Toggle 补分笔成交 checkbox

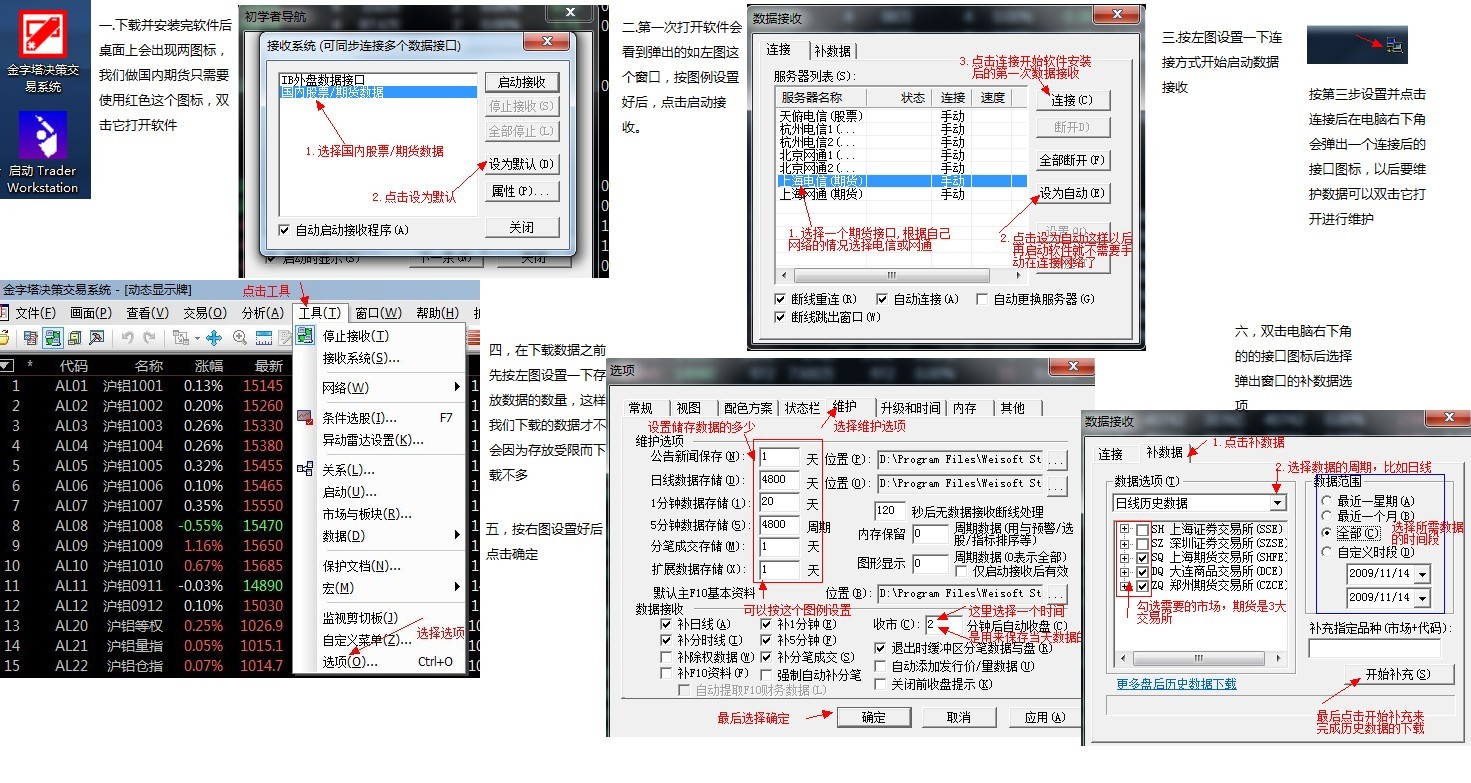click(766, 657)
